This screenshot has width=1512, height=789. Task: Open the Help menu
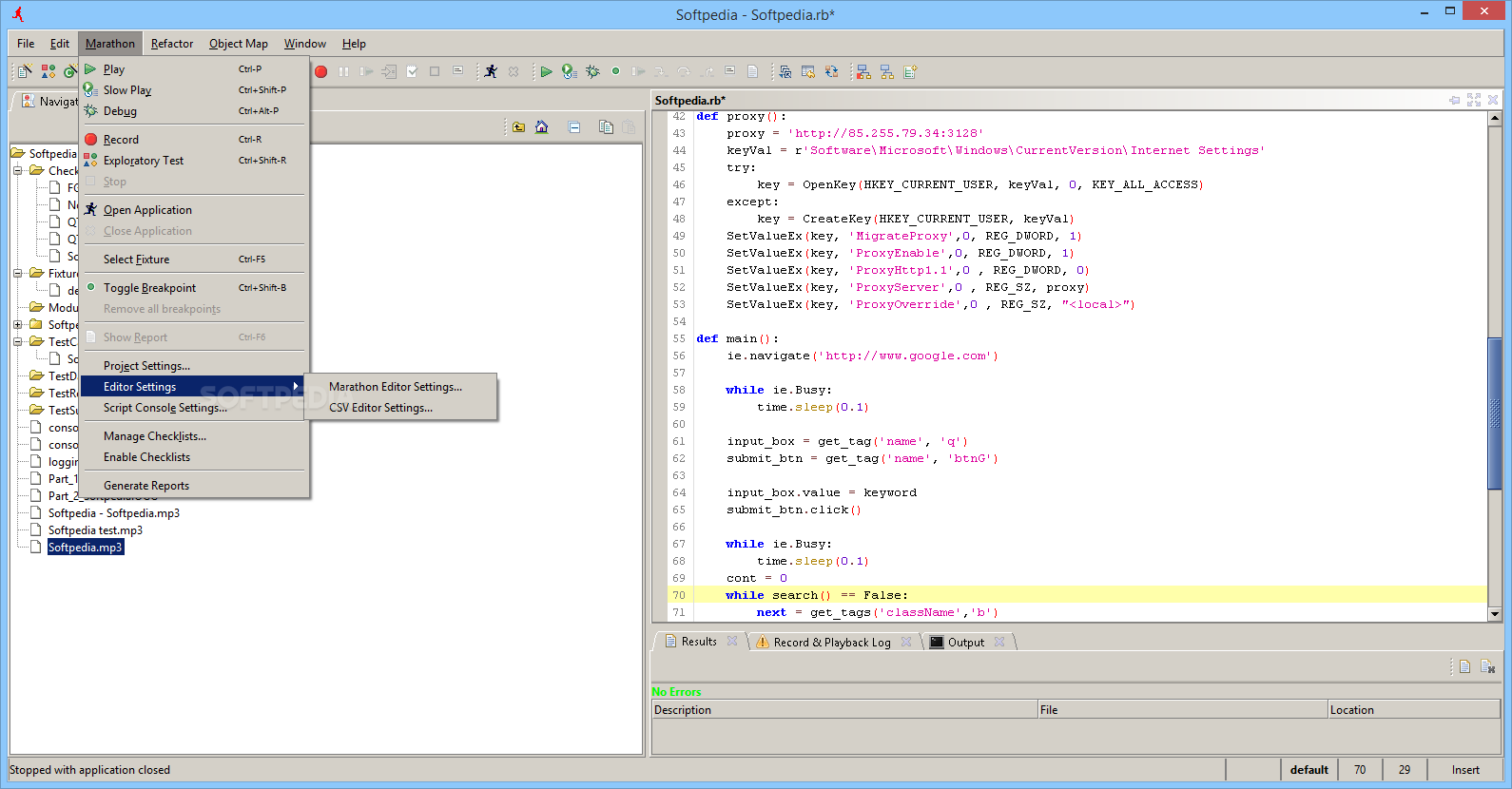[x=354, y=43]
